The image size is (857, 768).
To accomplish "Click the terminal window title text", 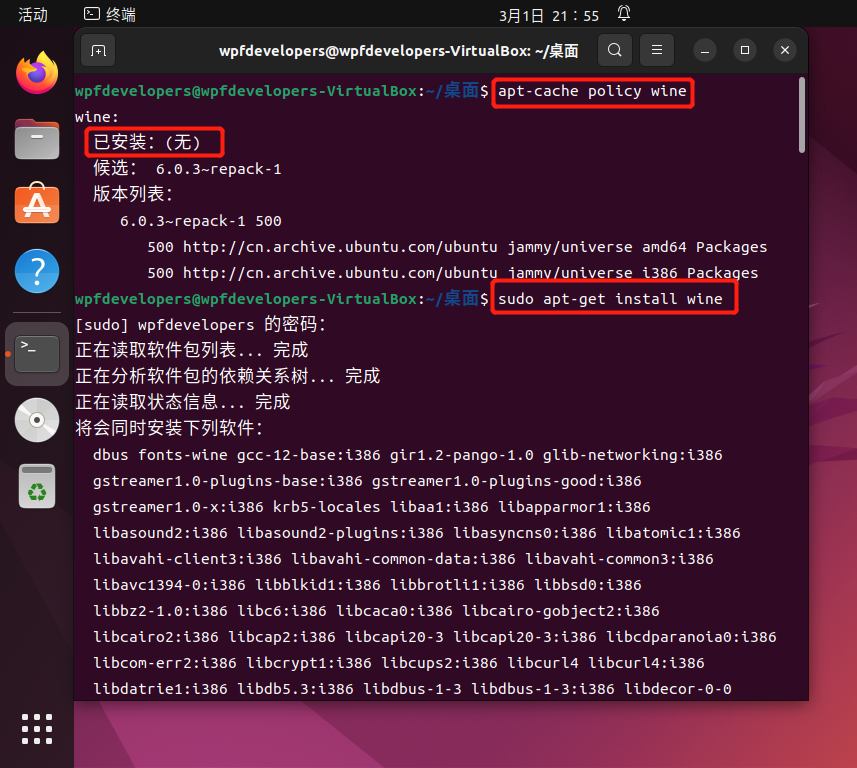I will tap(398, 51).
